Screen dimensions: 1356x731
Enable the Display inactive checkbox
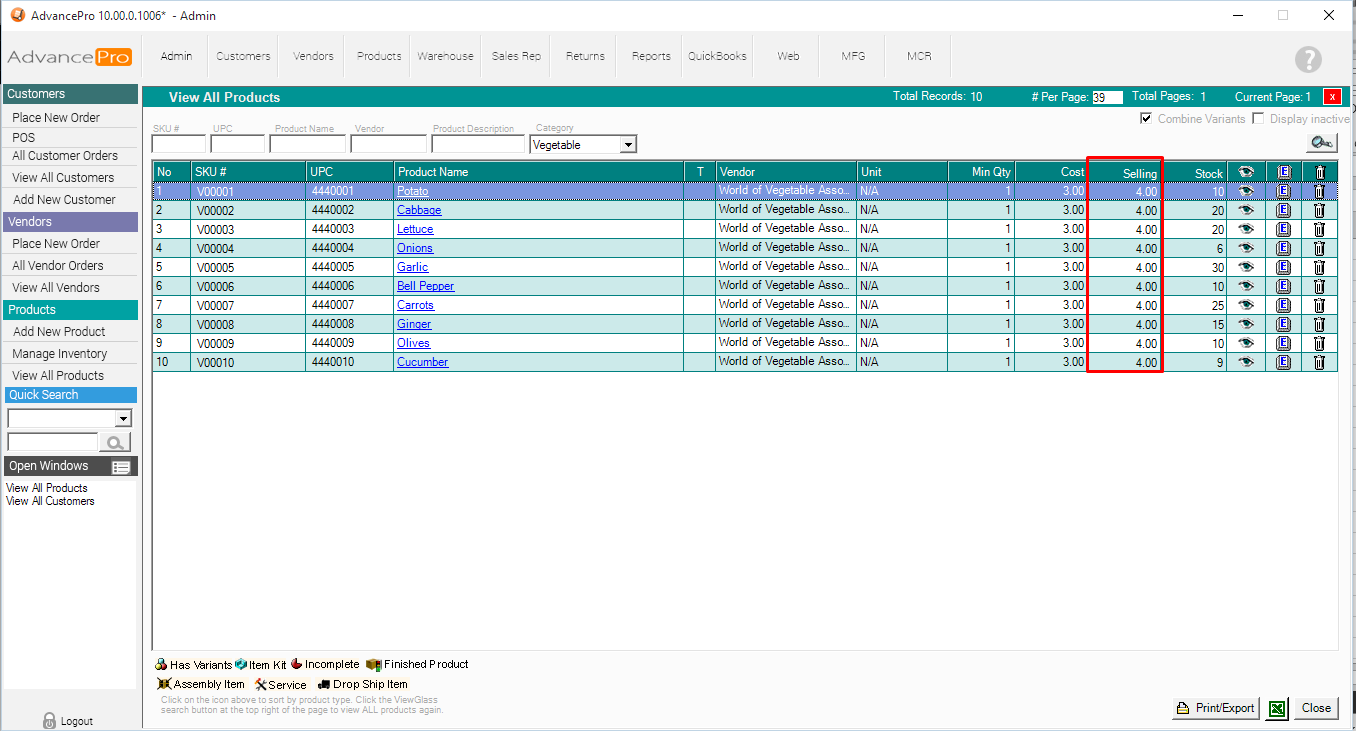(1258, 119)
